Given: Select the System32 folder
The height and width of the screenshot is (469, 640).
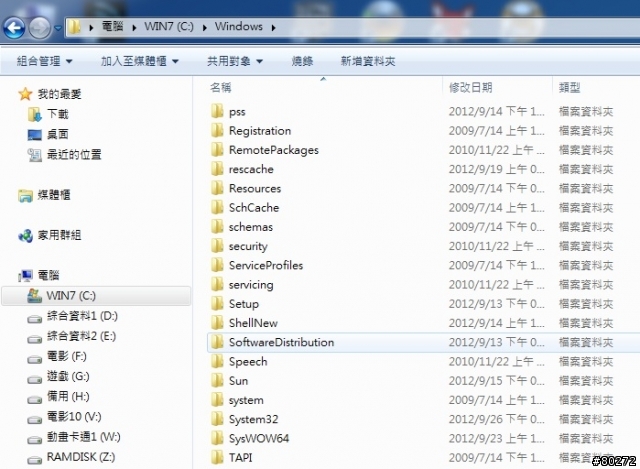Looking at the screenshot, I should [x=244, y=419].
